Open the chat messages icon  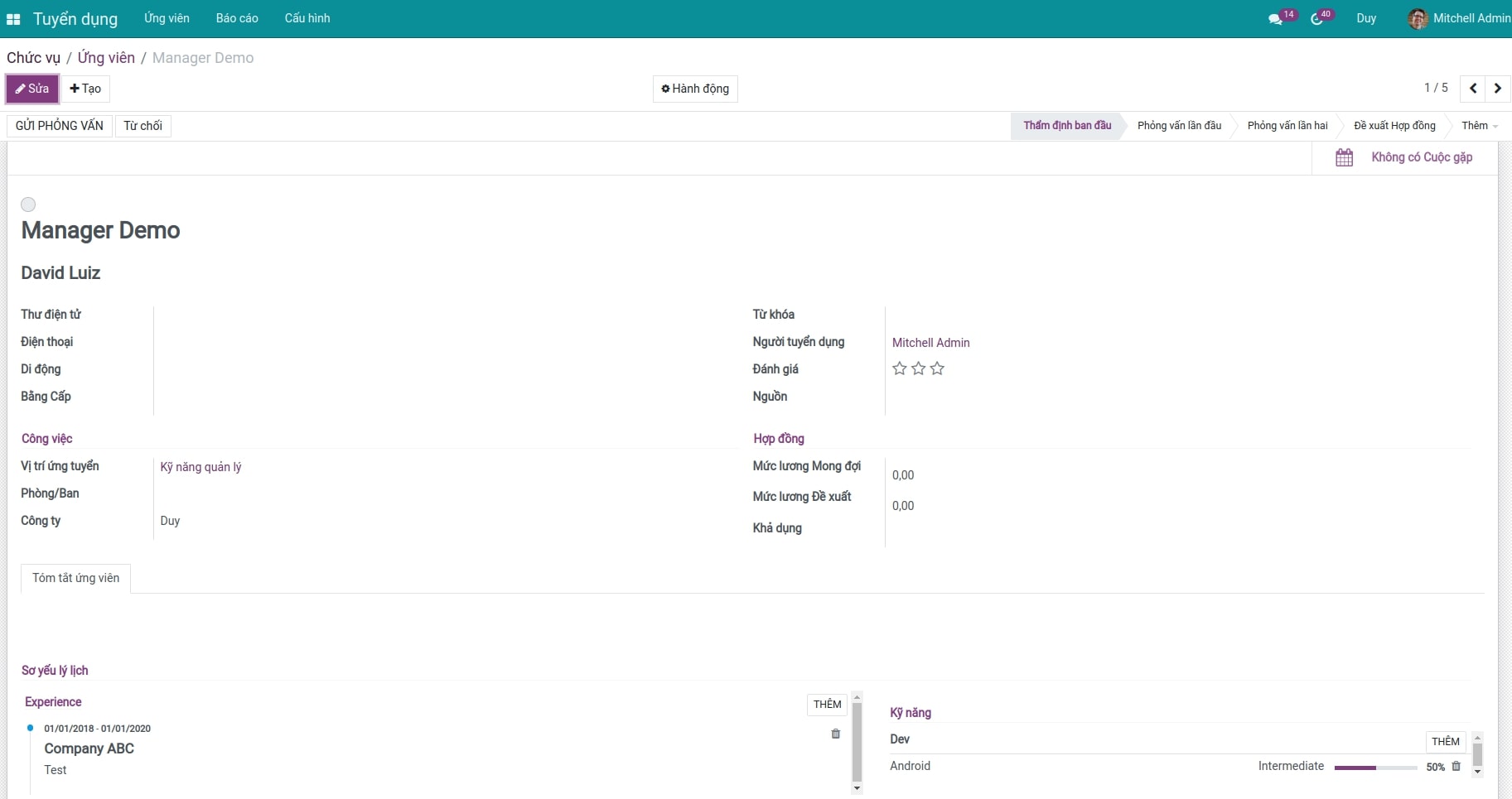[x=1275, y=19]
